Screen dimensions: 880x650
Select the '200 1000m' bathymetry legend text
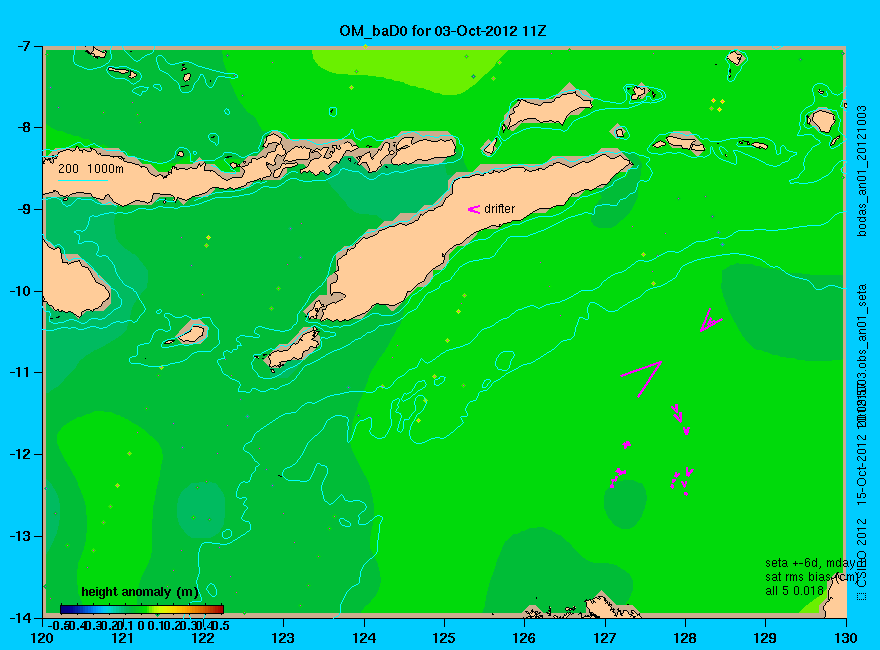[91, 168]
